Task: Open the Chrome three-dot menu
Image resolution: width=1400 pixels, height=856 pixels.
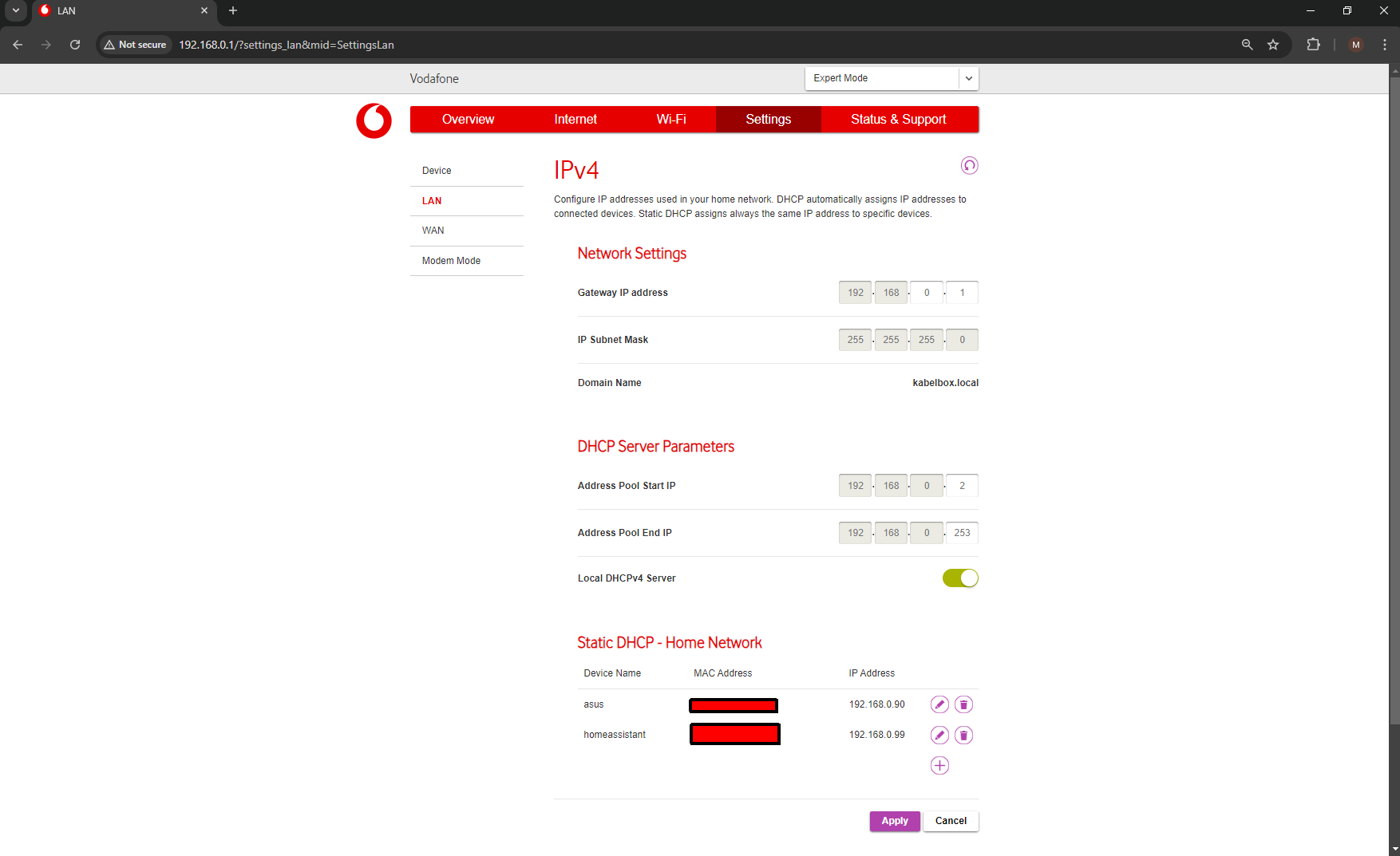Action: coord(1385,45)
